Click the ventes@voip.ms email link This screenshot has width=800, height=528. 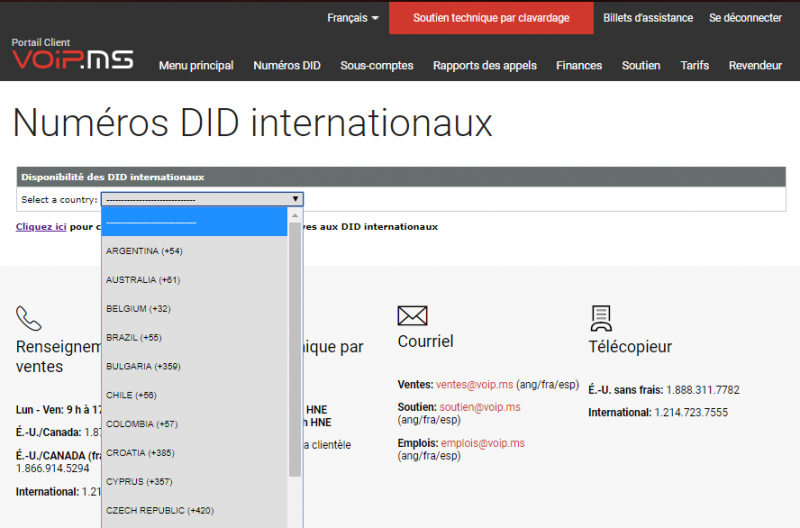(x=474, y=385)
